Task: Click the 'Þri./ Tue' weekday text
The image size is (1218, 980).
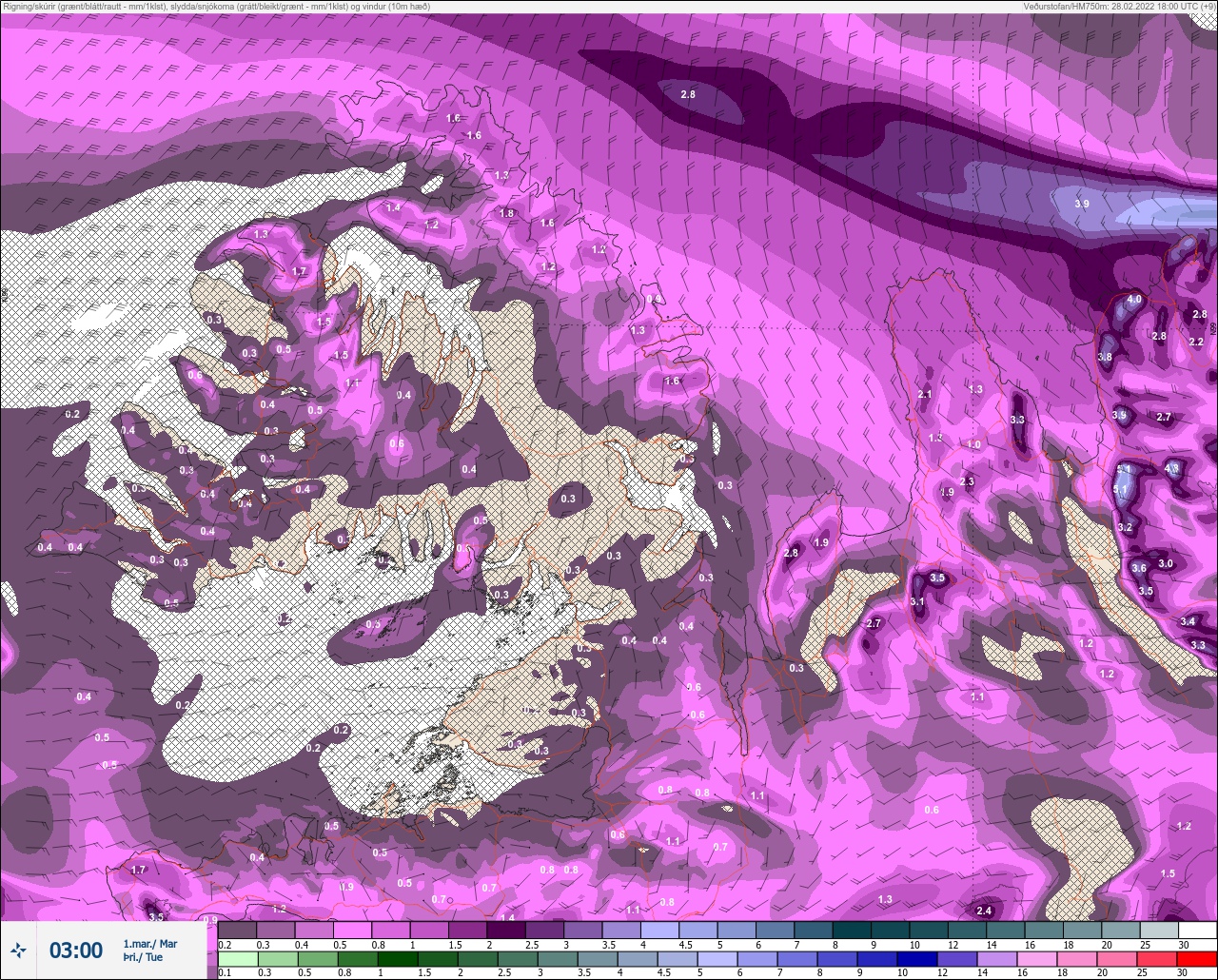Action: (x=143, y=957)
